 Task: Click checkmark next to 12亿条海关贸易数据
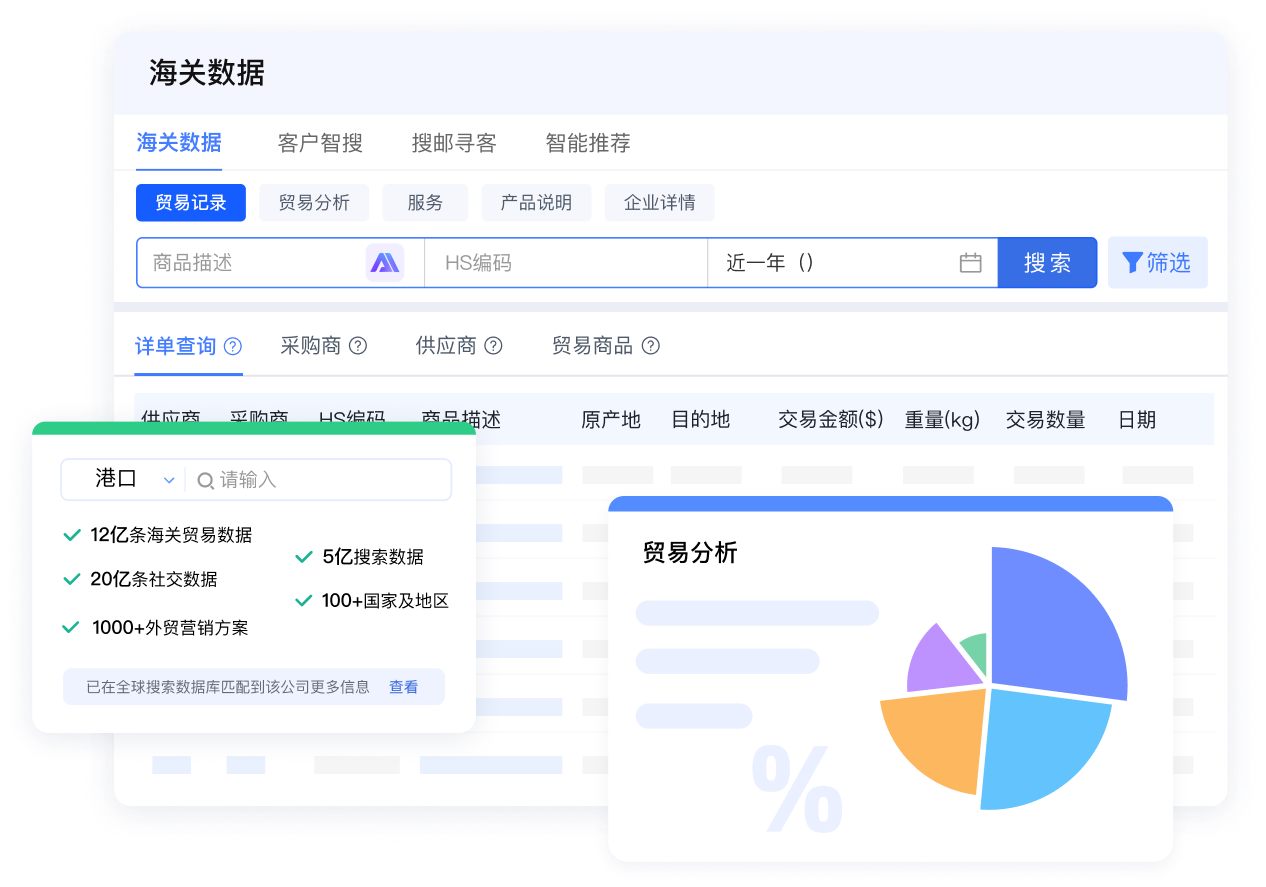[72, 535]
